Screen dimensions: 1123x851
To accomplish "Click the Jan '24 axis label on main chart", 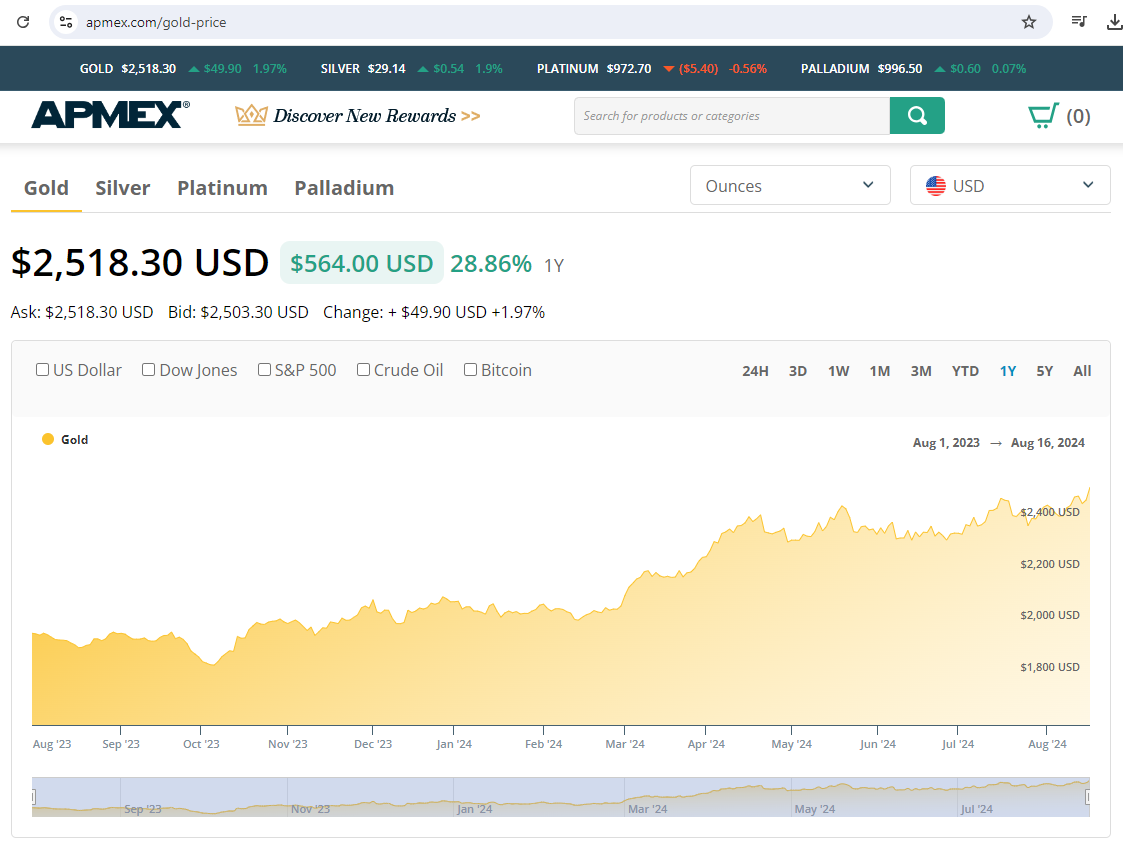I will (x=454, y=744).
